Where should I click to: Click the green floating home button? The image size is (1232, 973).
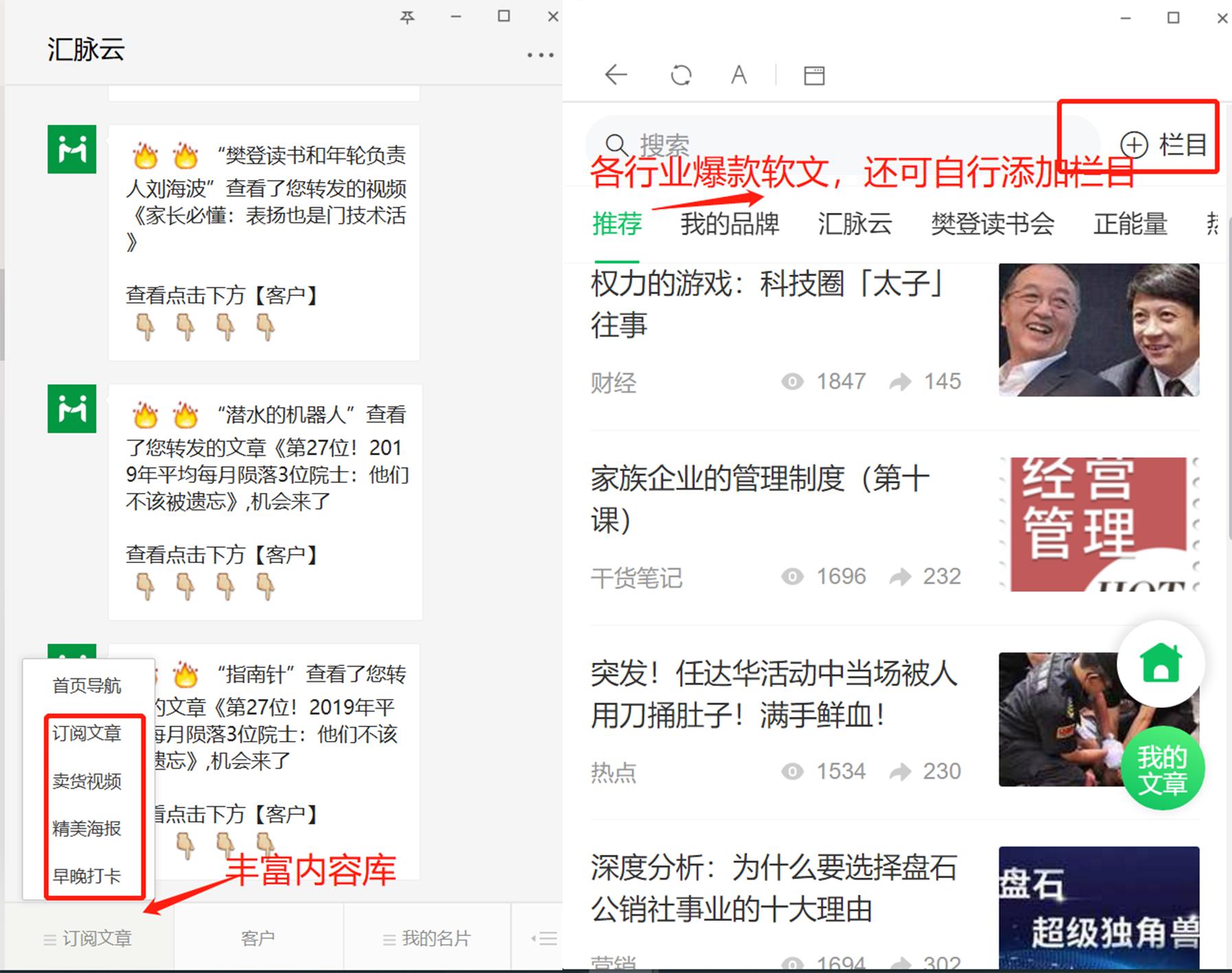tap(1160, 663)
